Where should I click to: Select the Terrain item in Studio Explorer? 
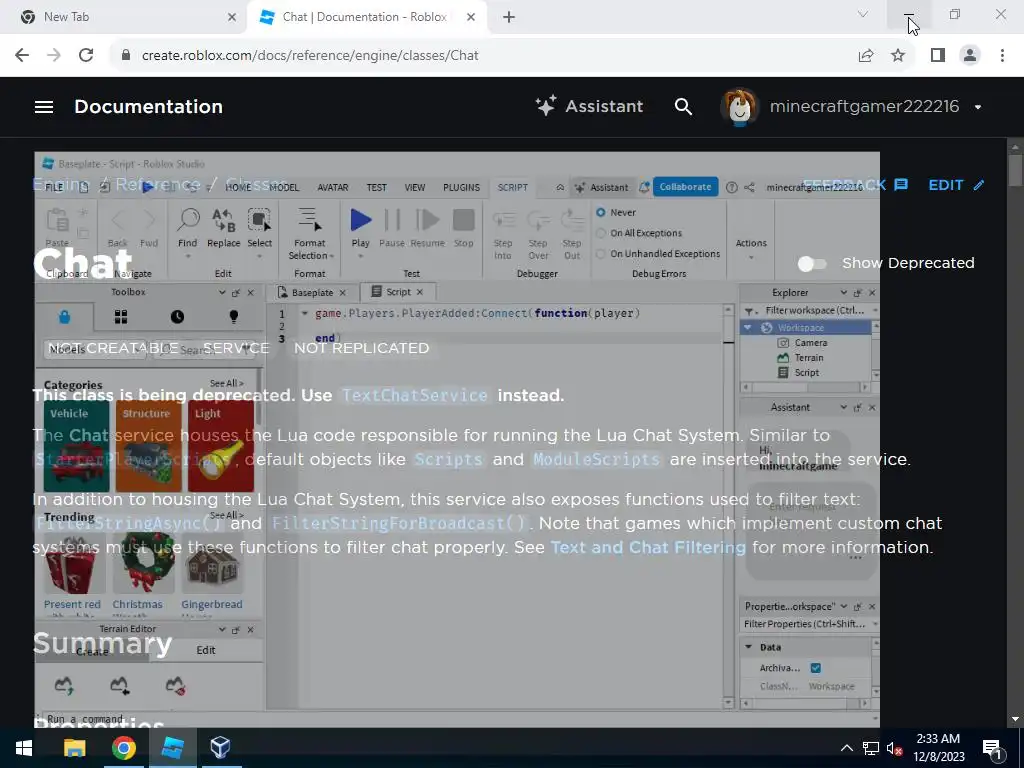click(808, 358)
